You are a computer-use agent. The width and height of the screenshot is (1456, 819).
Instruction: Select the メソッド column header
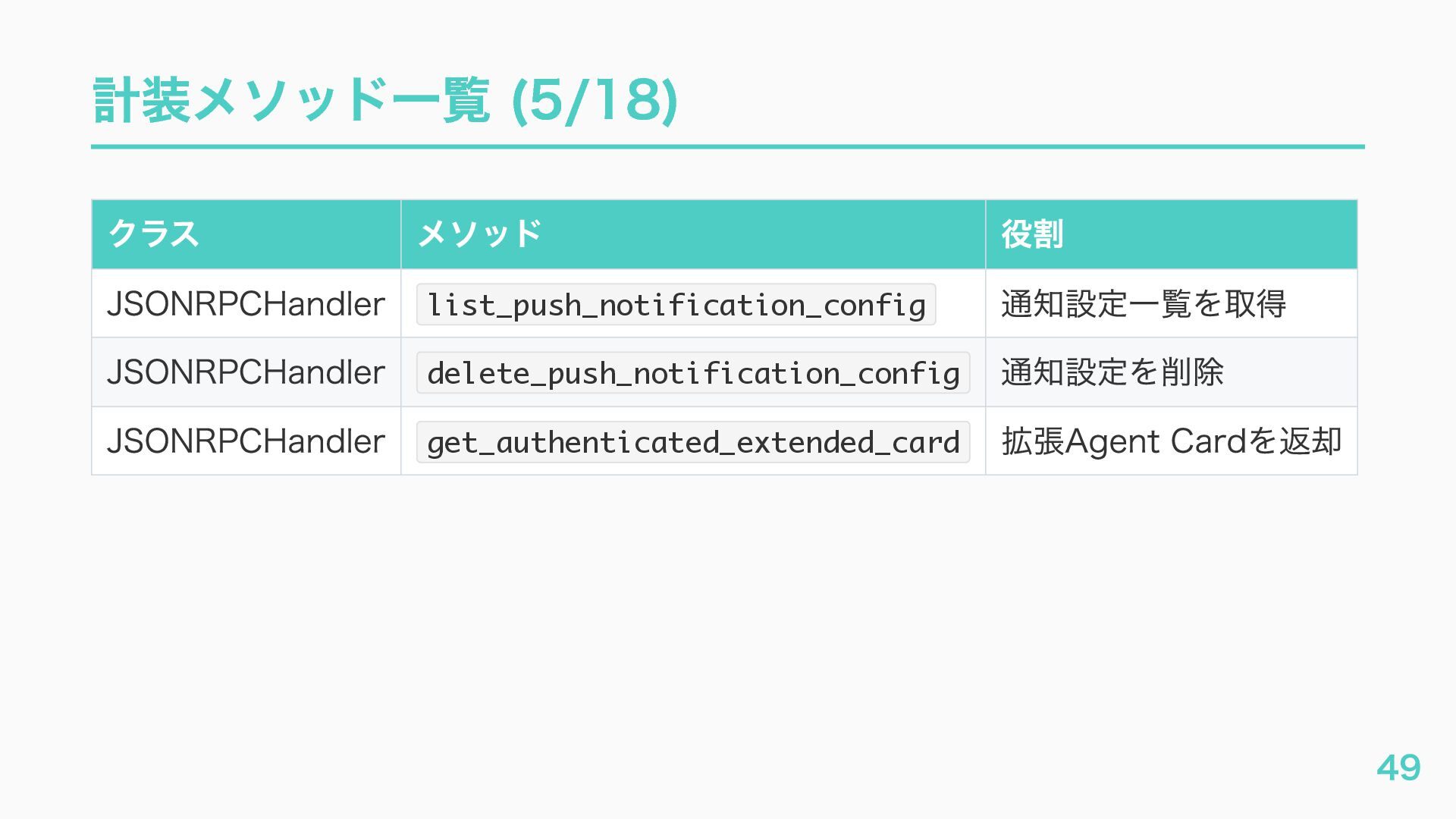point(479,234)
